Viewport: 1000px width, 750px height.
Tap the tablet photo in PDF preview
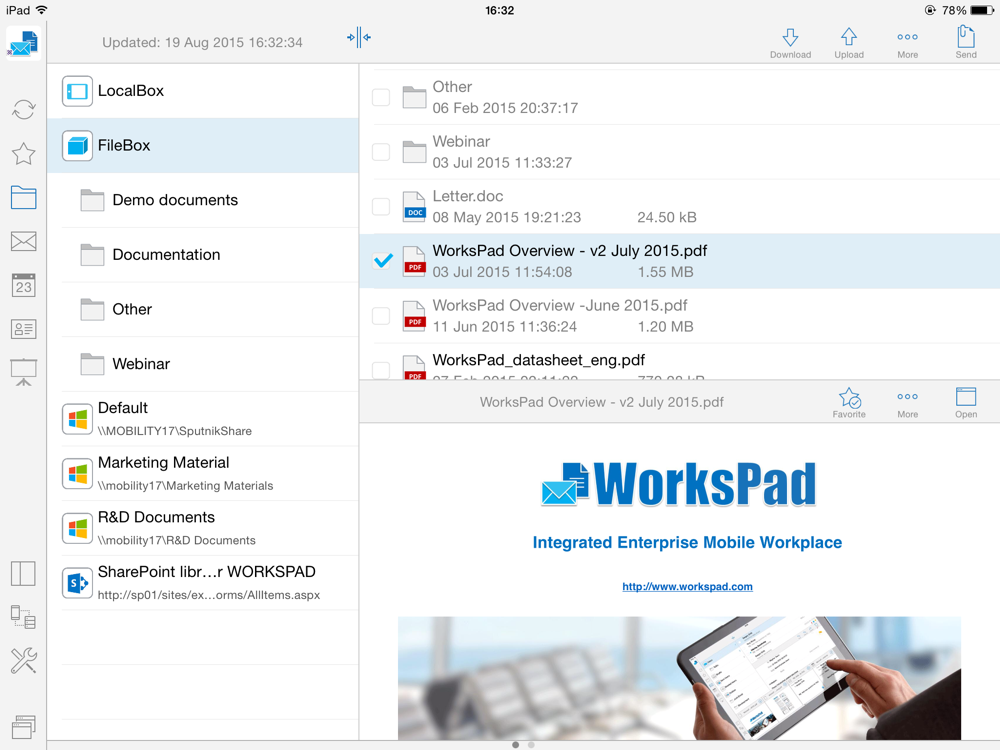pyautogui.click(x=679, y=678)
